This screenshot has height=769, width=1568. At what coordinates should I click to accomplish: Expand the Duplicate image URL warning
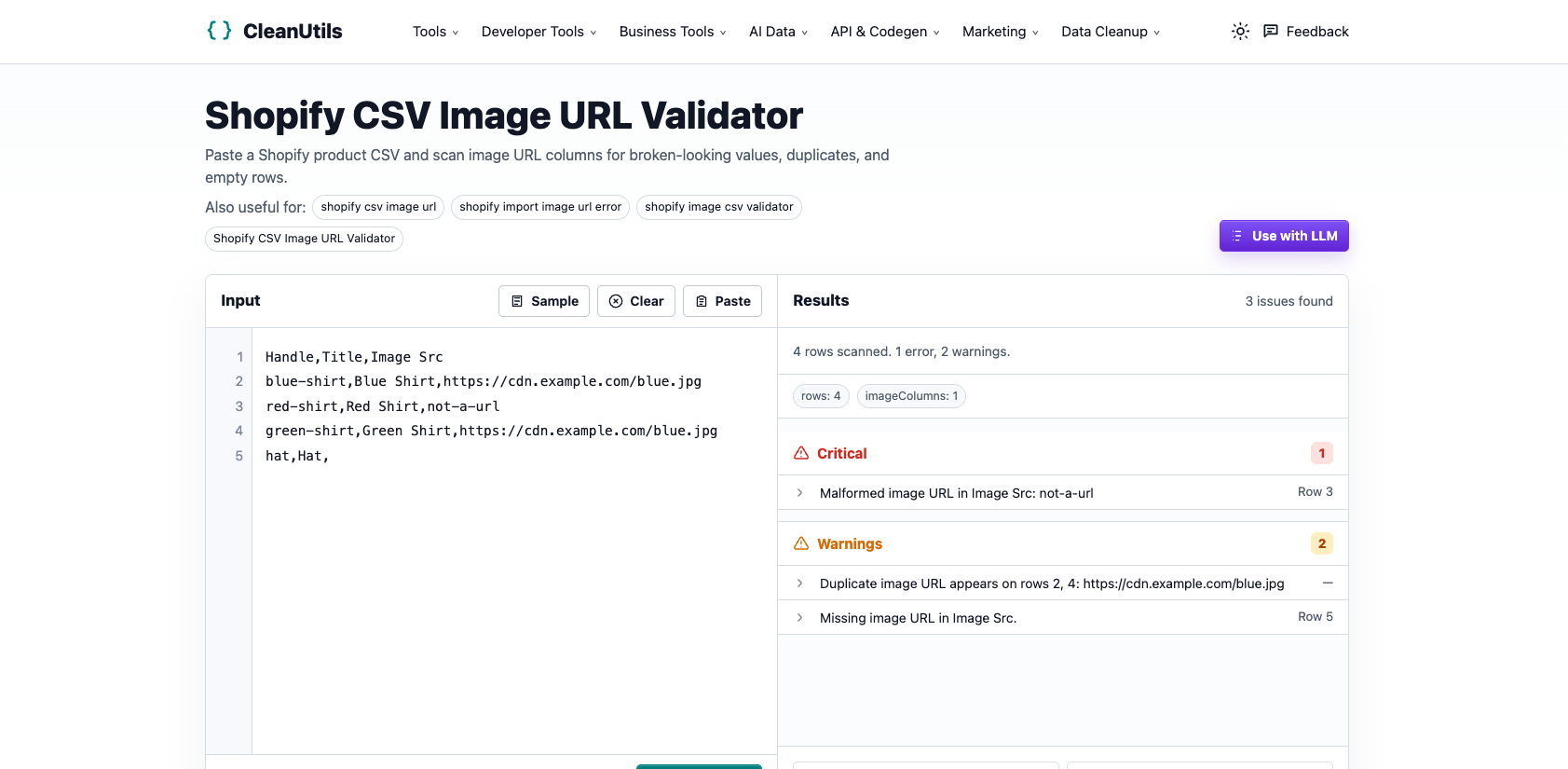click(1063, 583)
